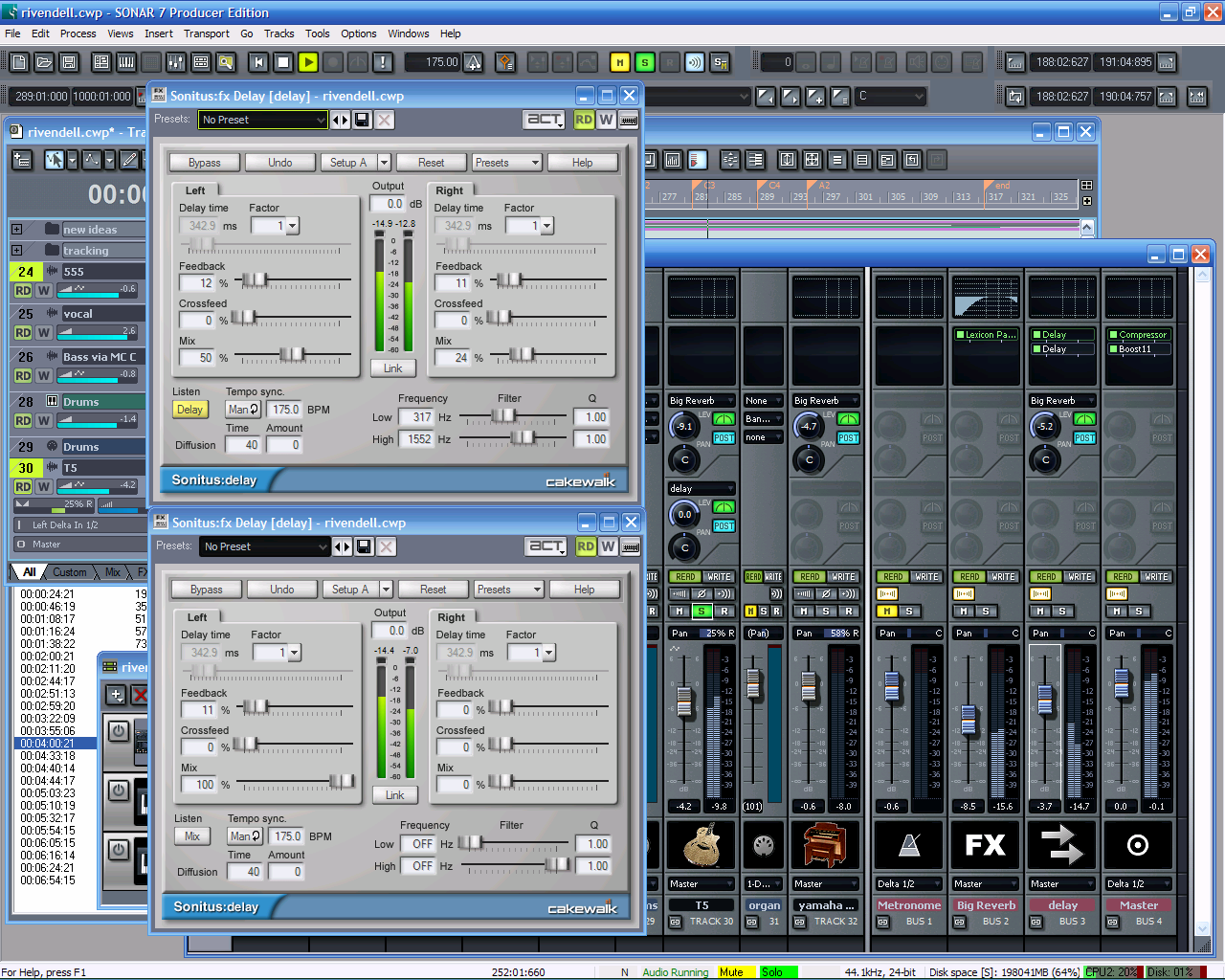Open the Transport menu
Screen dimensions: 1225x980
pos(207,33)
